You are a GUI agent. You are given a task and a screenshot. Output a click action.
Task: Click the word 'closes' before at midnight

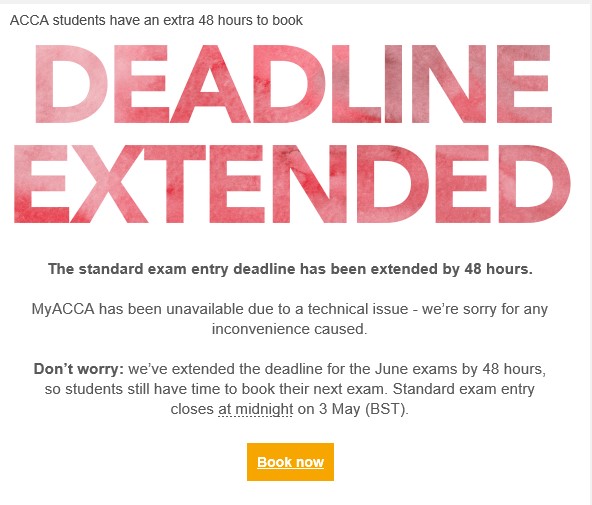(192, 409)
